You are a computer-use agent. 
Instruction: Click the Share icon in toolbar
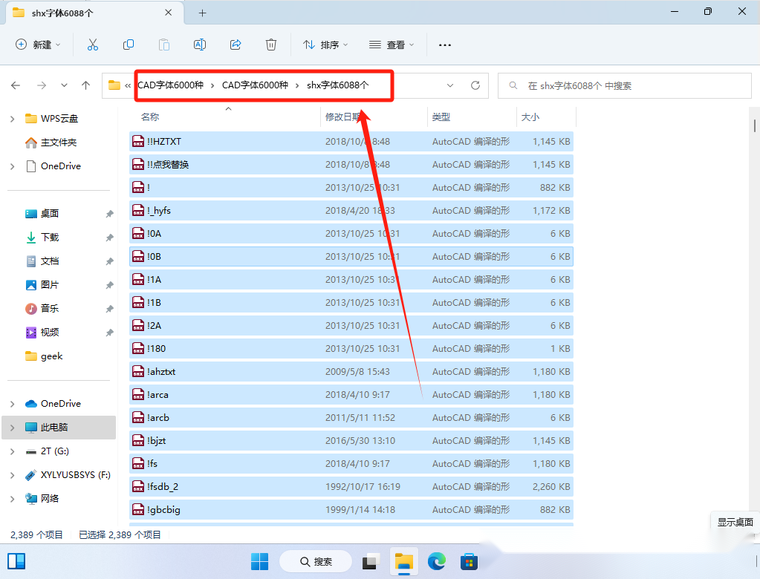(235, 45)
